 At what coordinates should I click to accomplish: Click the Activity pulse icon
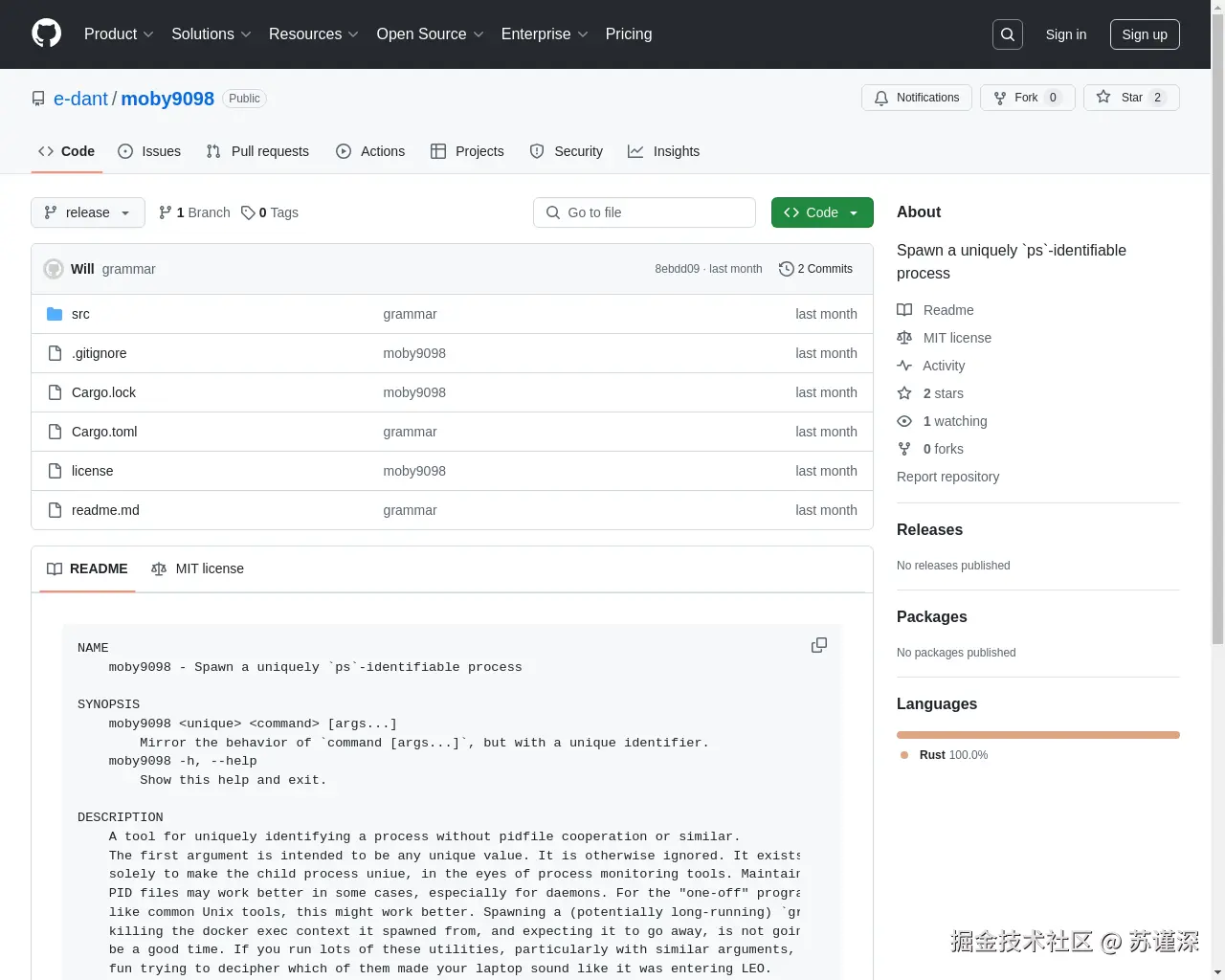pos(904,366)
